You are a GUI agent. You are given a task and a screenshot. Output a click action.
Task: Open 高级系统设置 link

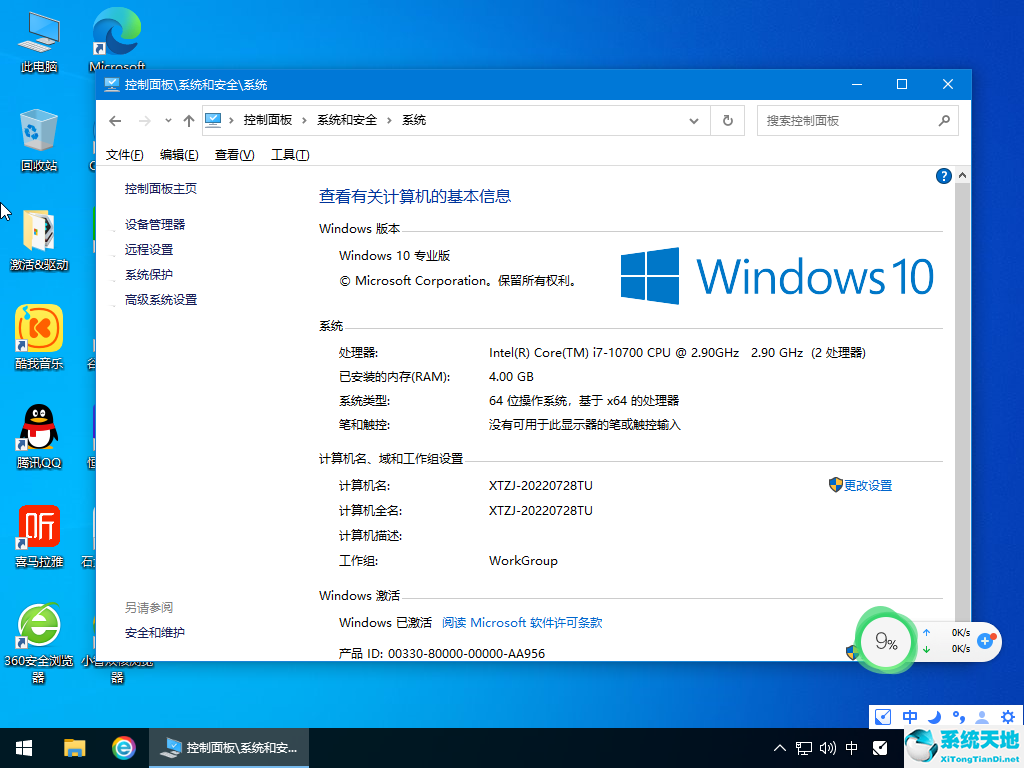(161, 300)
